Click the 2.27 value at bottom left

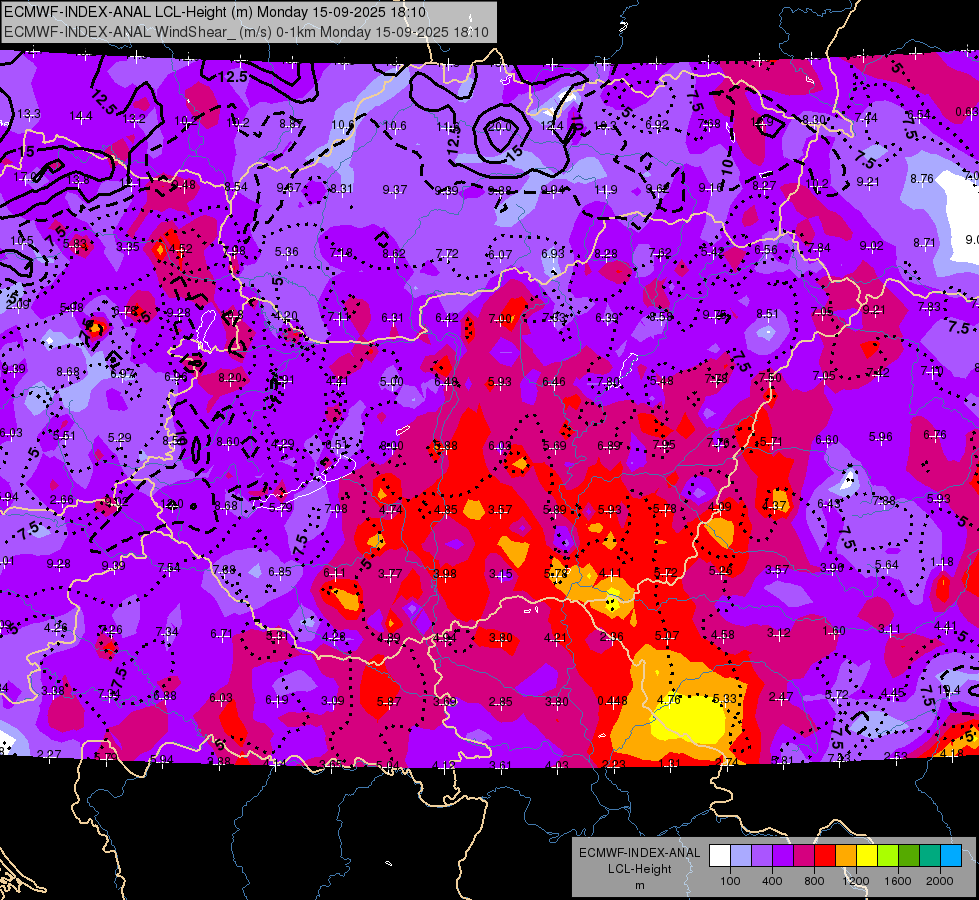[x=49, y=754]
